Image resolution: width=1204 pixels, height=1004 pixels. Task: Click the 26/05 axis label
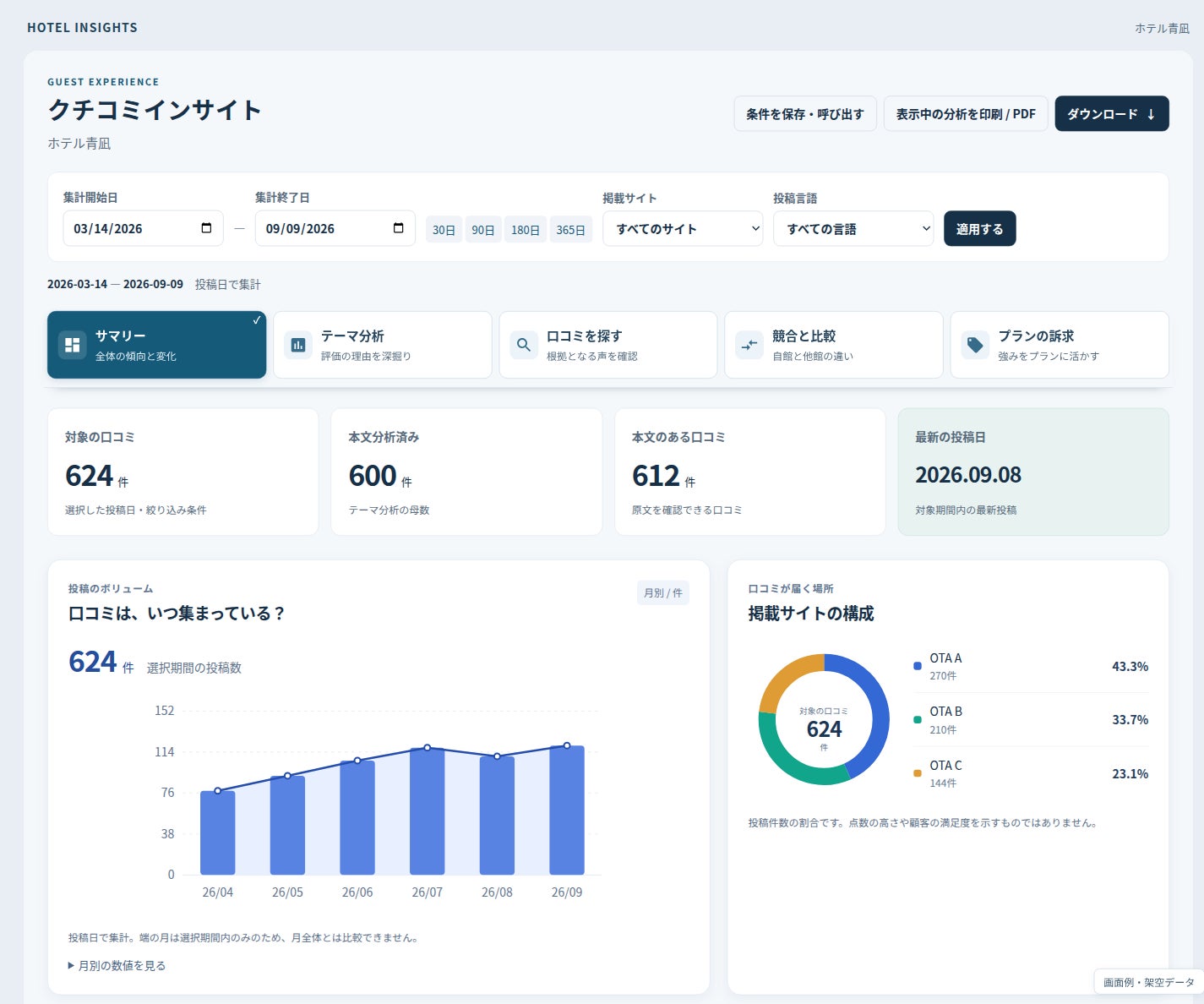pos(287,892)
